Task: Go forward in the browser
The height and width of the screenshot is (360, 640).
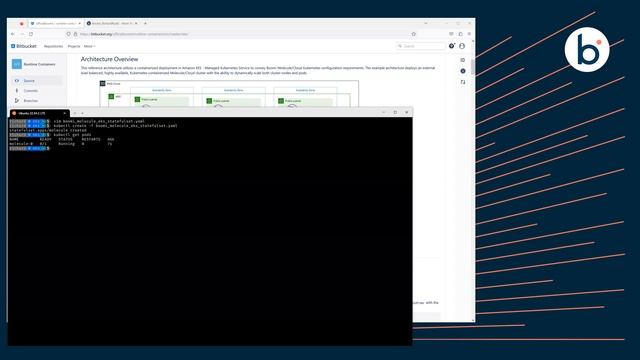Action: [22, 34]
